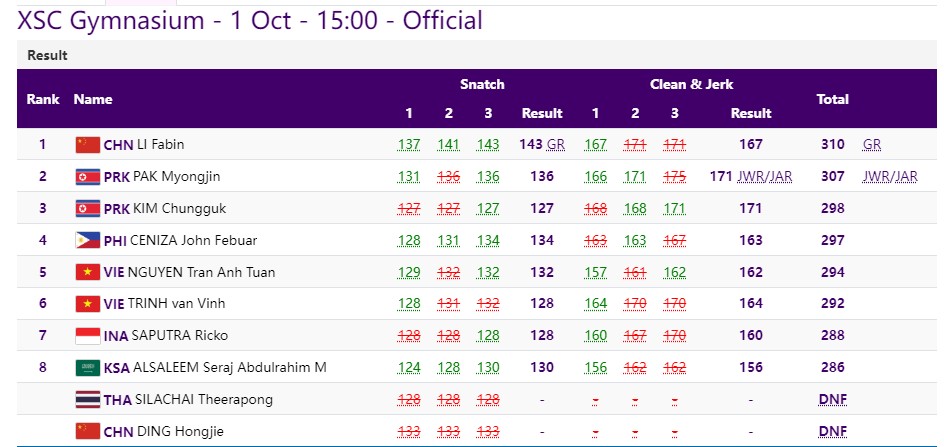
Task: Click the North Korea flag beside PAK Myongjin
Action: pos(87,177)
